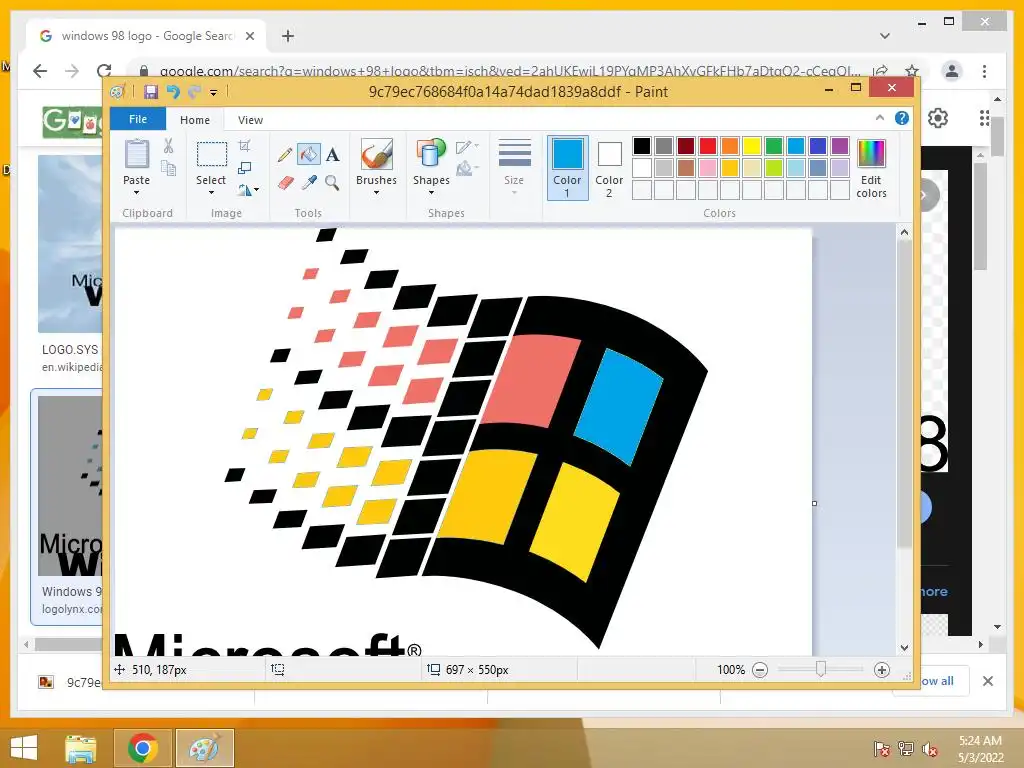Click the Shapes gallery icon
Viewport: 1024px width, 768px height.
pos(431,155)
